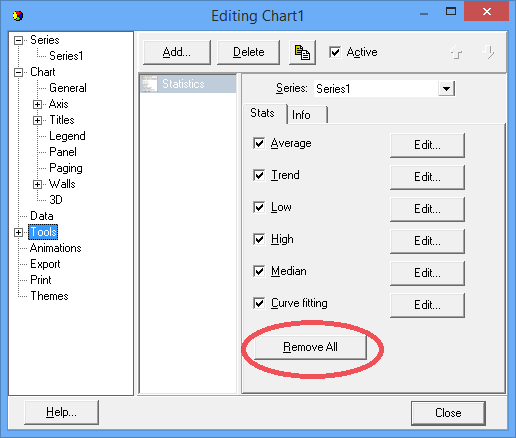Select Legend in the tree
The image size is (516, 438).
67,136
